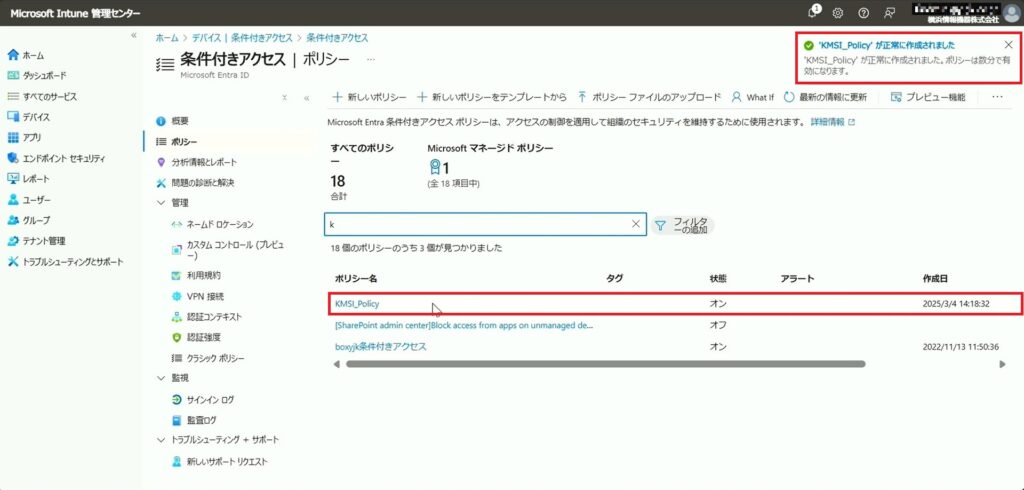This screenshot has height=490, width=1024.
Task: Select ポリシー in blade menu
Action: (x=177, y=142)
